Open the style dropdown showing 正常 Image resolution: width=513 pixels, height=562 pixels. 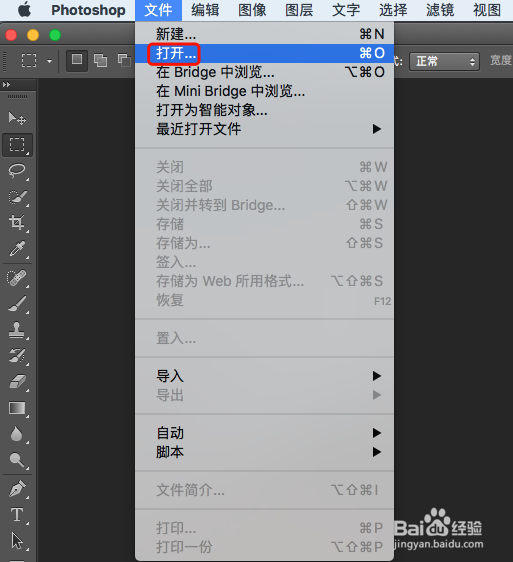click(x=444, y=61)
